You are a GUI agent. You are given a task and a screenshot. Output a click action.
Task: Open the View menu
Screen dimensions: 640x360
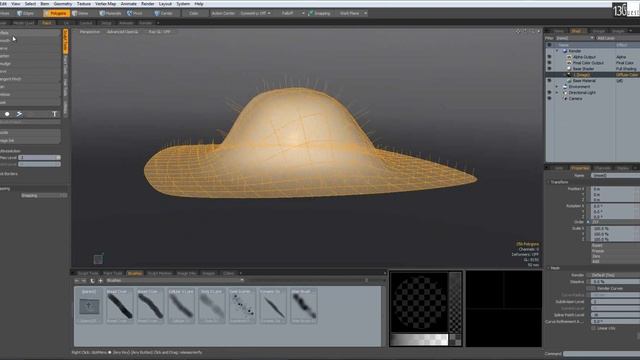pyautogui.click(x=16, y=4)
